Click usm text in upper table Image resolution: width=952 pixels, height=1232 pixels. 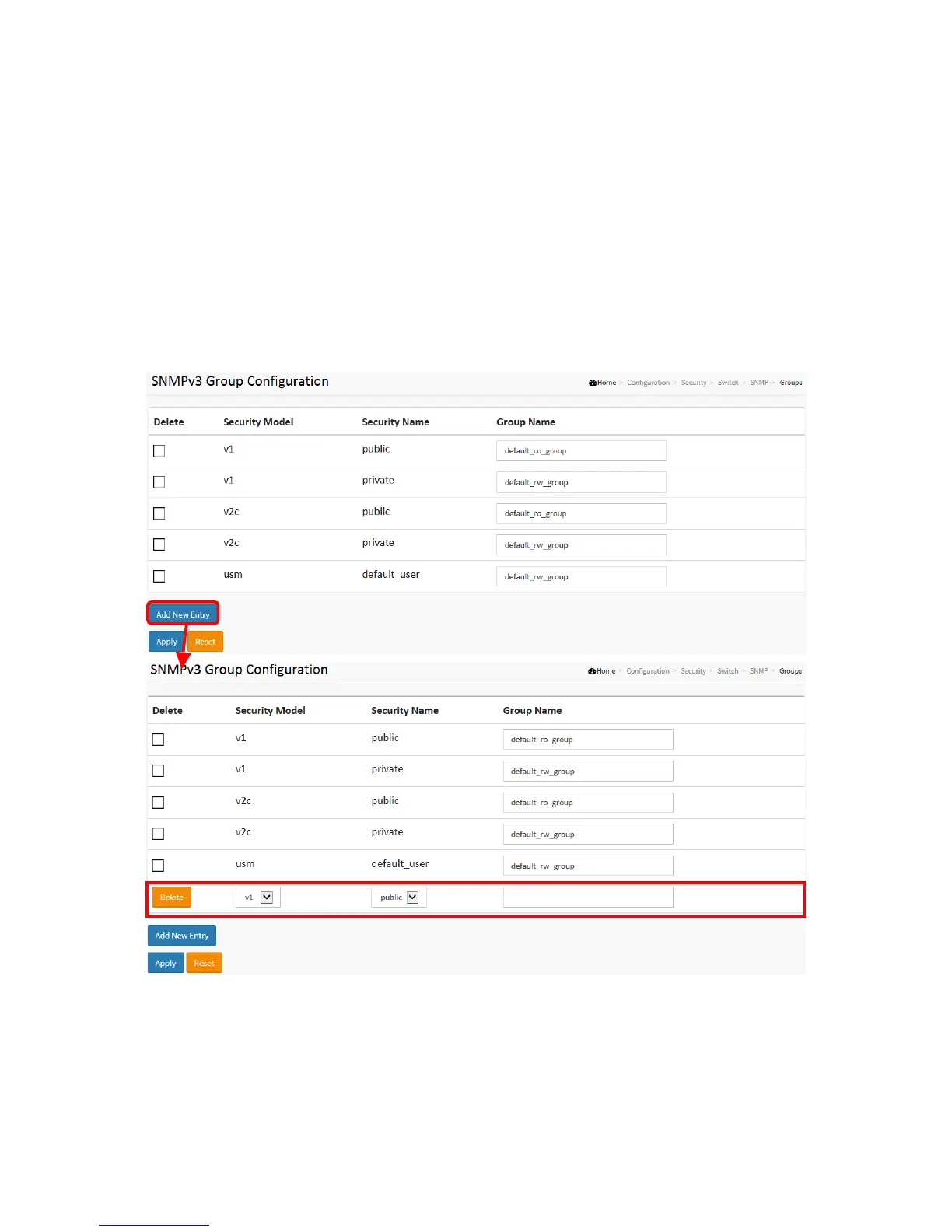(233, 575)
